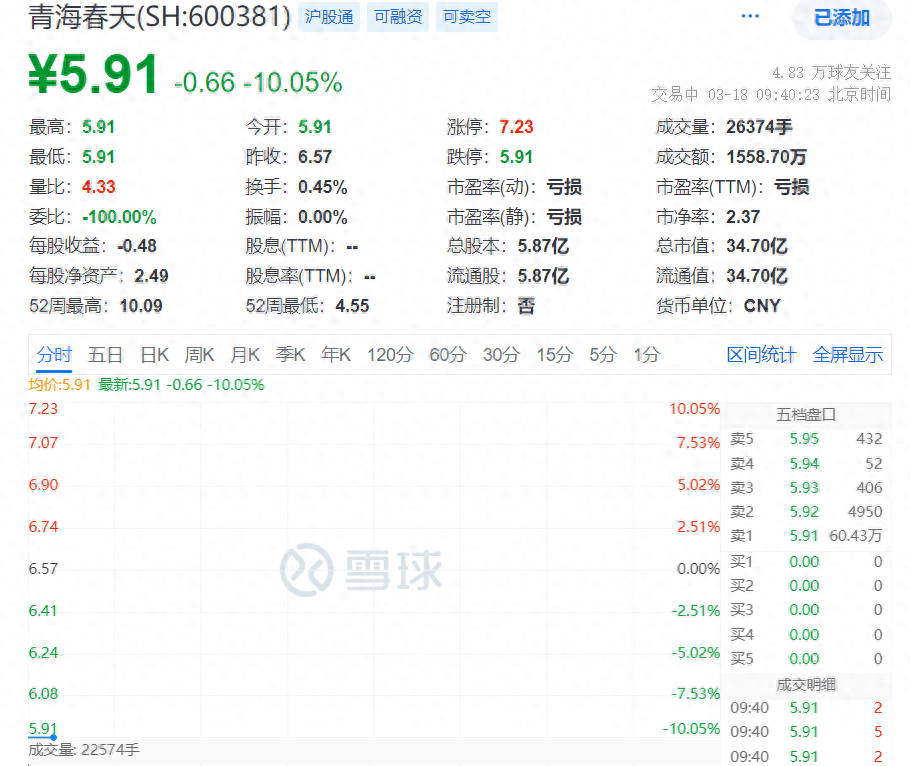Click the 买5 bid row
This screenshot has height=766, width=910.
(x=806, y=659)
